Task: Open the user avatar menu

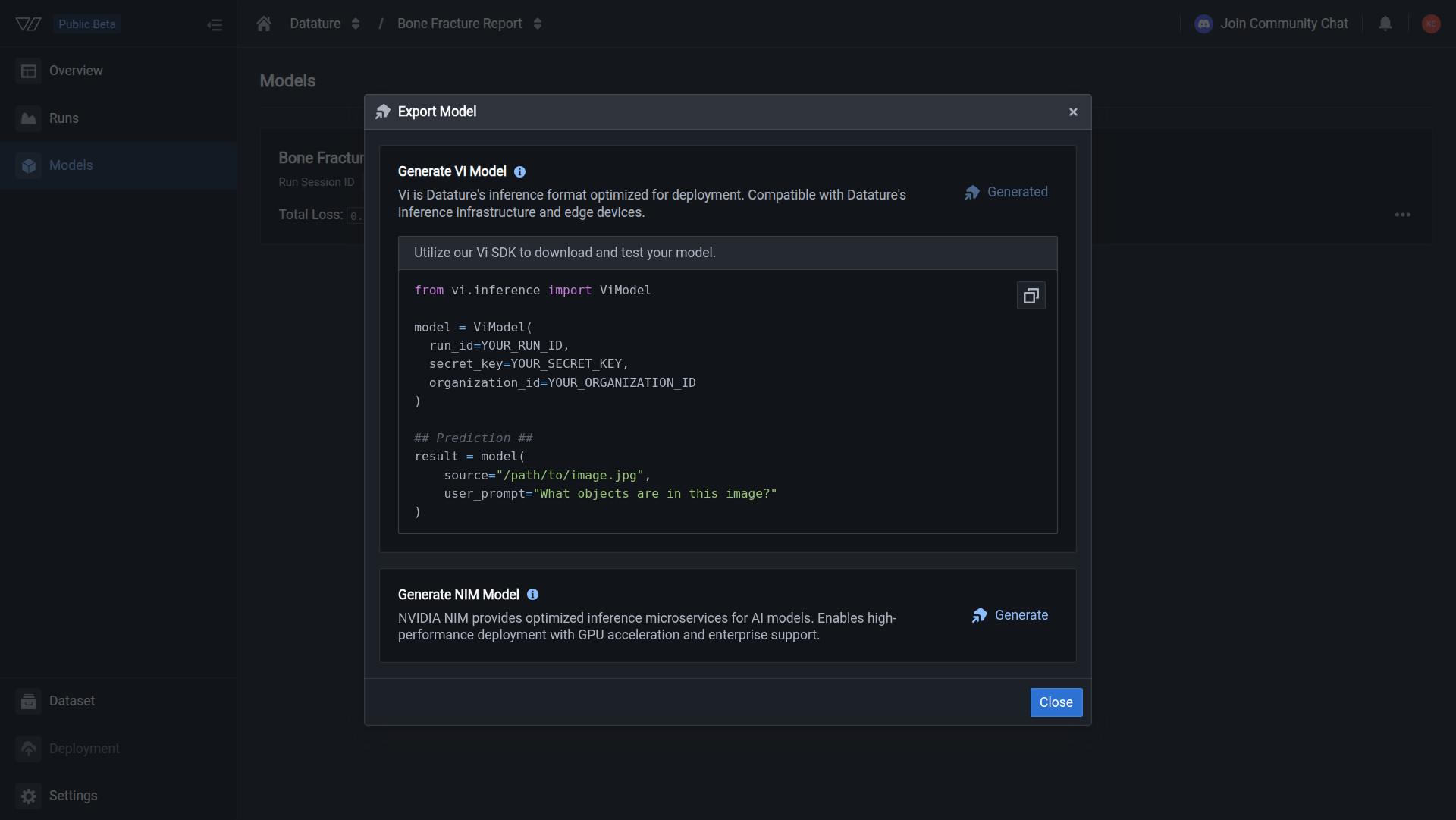Action: click(x=1431, y=24)
